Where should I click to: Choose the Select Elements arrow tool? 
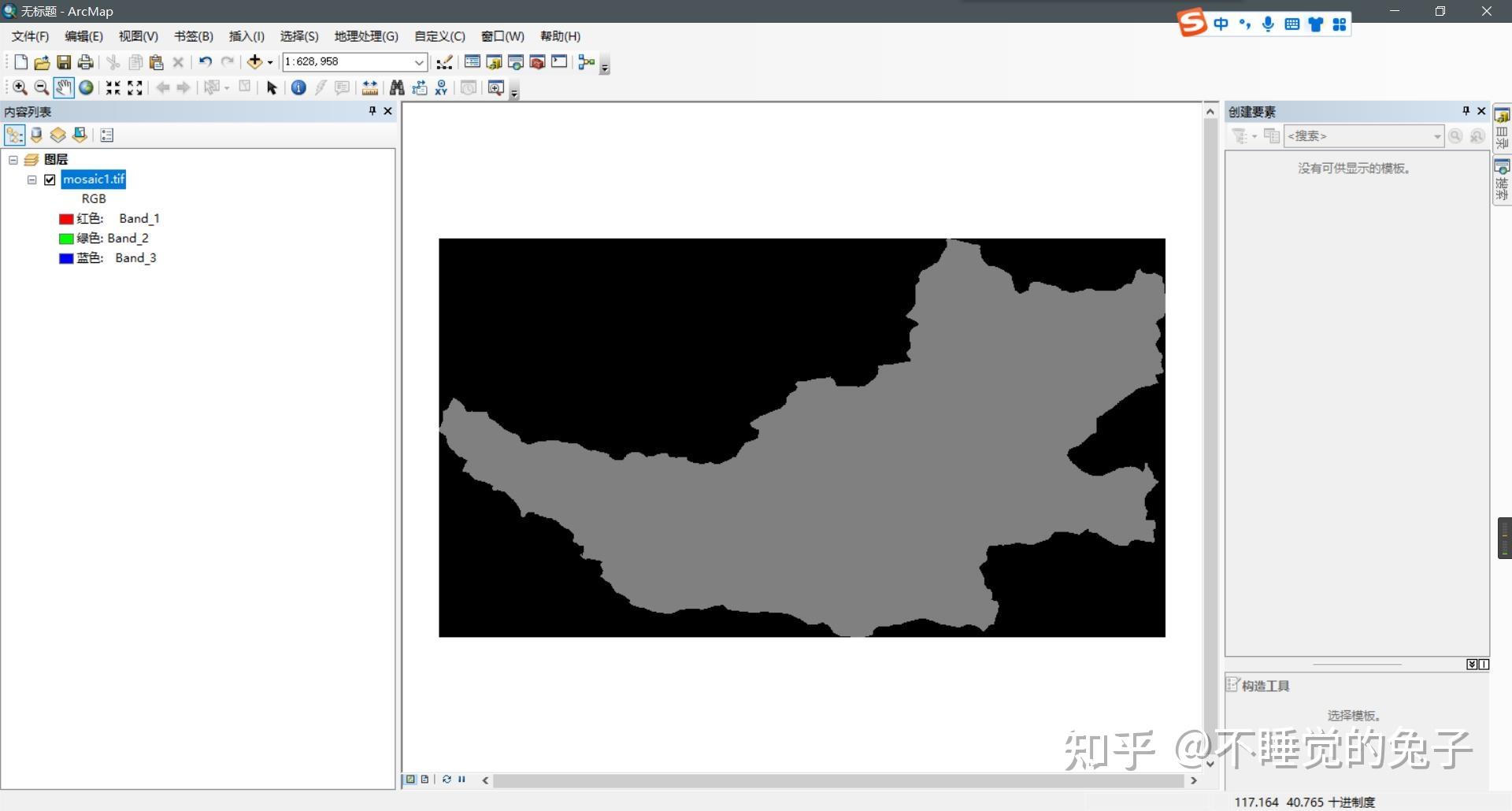click(272, 87)
